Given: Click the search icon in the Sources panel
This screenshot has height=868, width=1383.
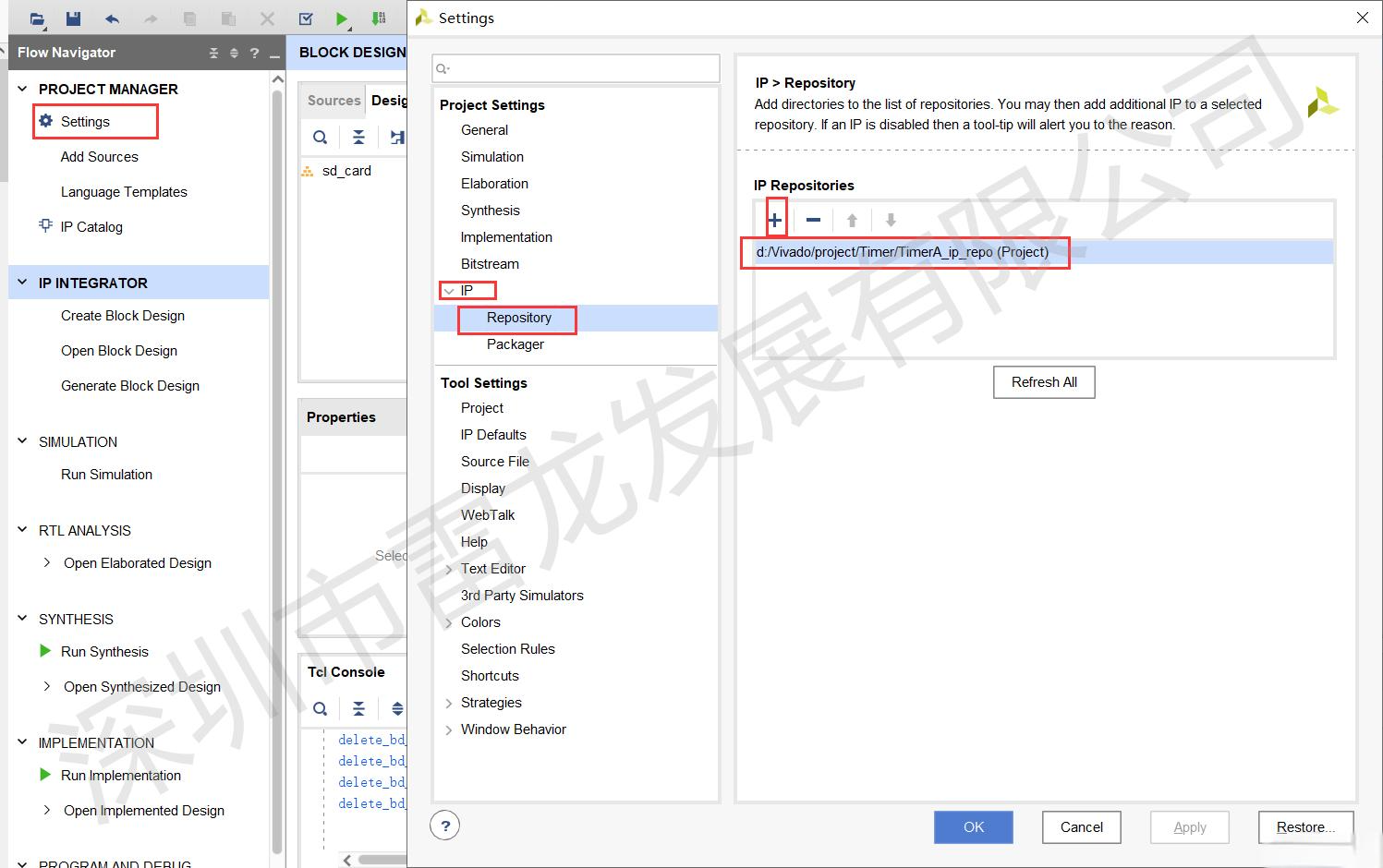Looking at the screenshot, I should click(320, 138).
